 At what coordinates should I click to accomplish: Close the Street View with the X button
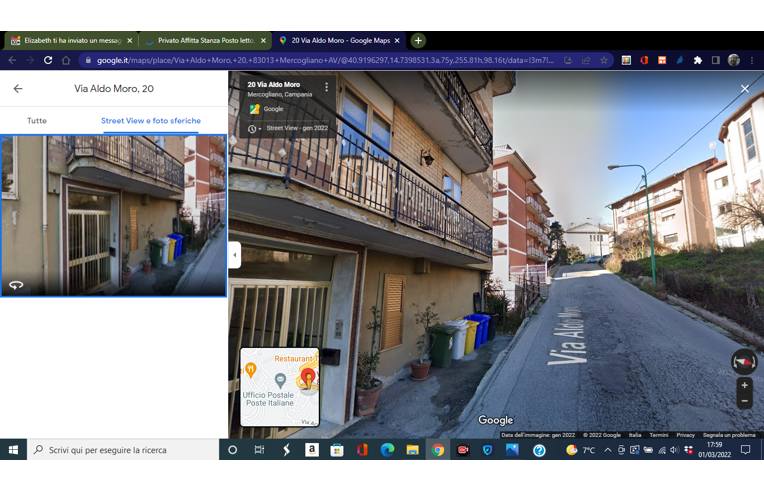pyautogui.click(x=745, y=89)
